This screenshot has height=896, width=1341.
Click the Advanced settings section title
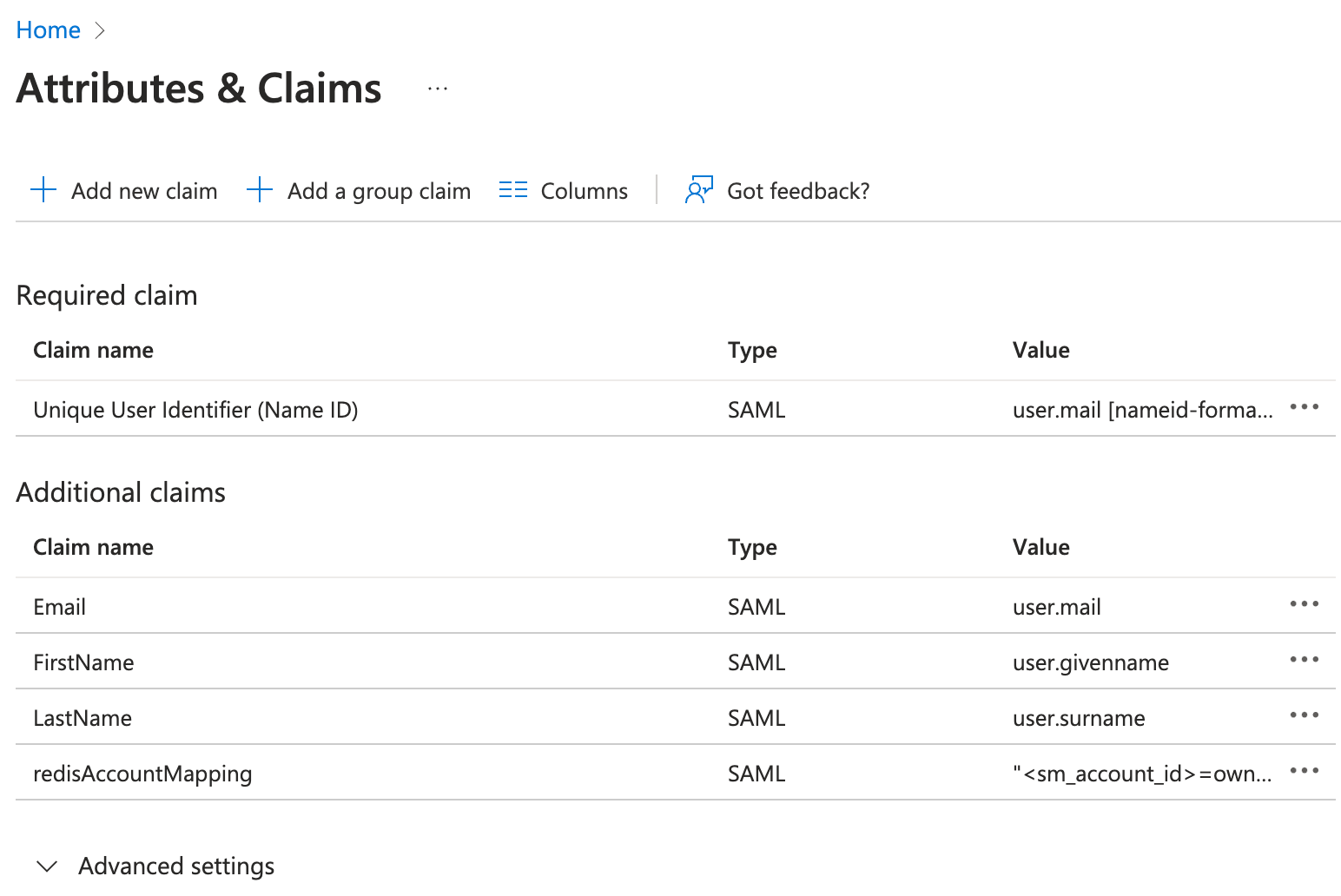point(176,866)
